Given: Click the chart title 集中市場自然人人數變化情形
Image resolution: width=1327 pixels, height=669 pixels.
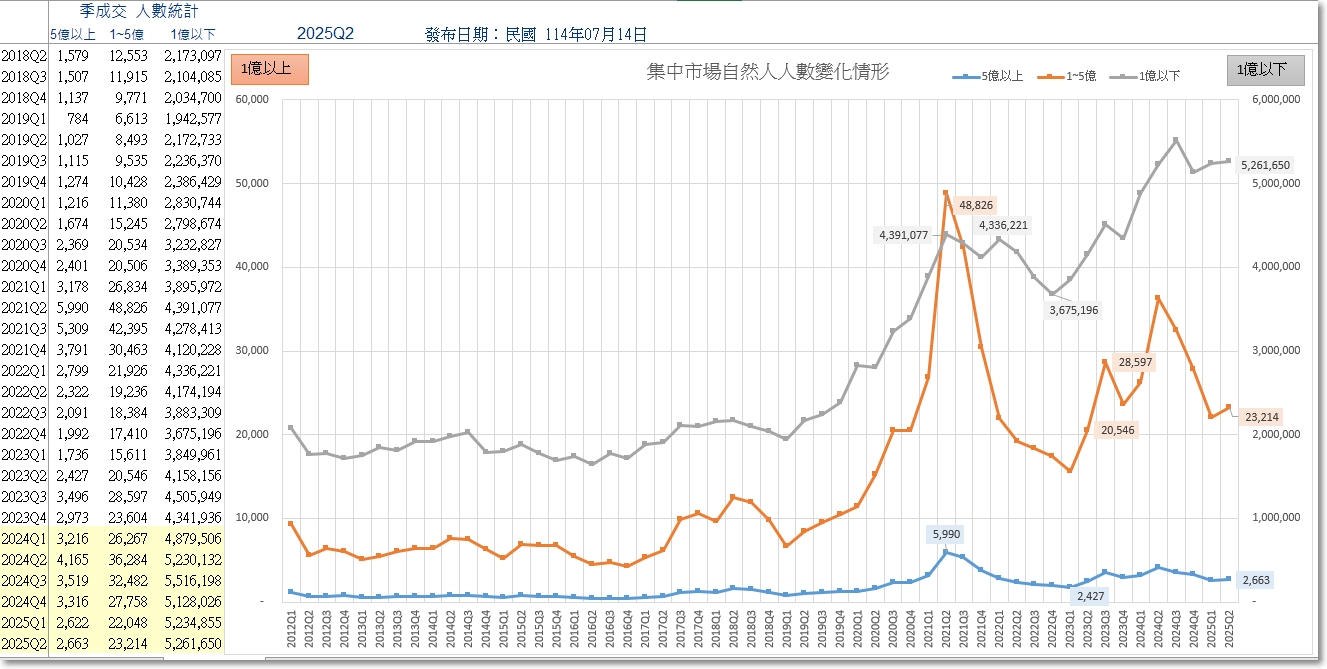Looking at the screenshot, I should pyautogui.click(x=768, y=72).
